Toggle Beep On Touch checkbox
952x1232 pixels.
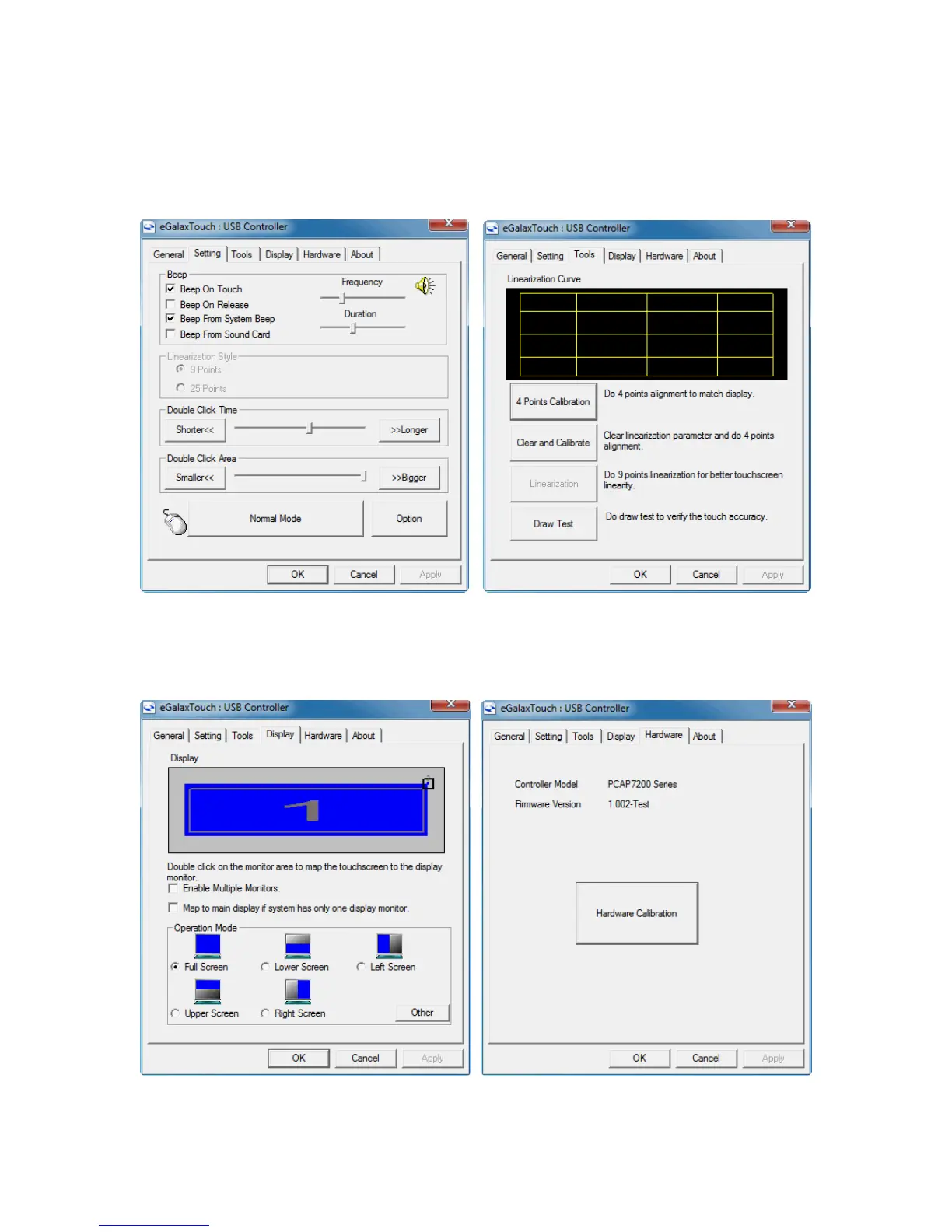[170, 289]
